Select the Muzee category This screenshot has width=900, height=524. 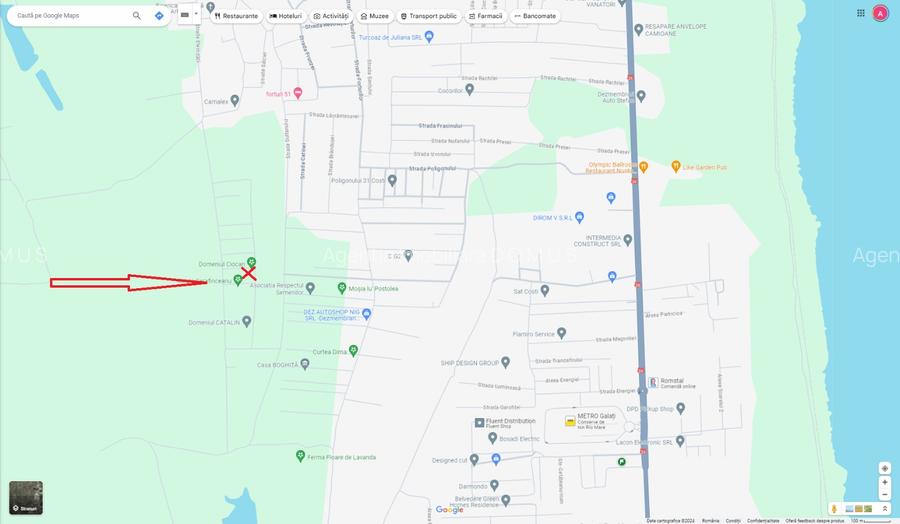coord(374,16)
